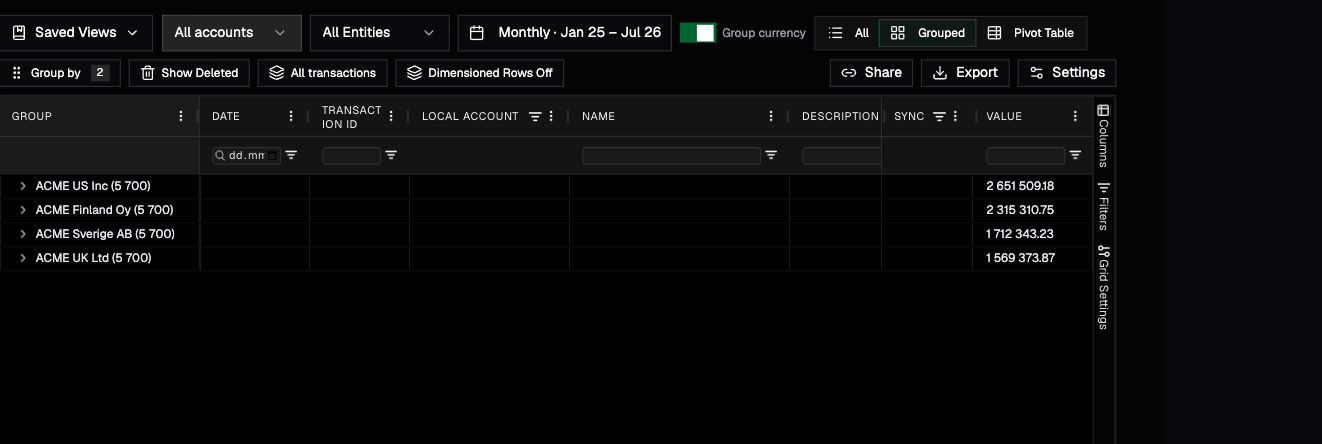This screenshot has width=1322, height=444.
Task: Expand the ACME US Inc (5 700) group
Action: tap(22, 186)
